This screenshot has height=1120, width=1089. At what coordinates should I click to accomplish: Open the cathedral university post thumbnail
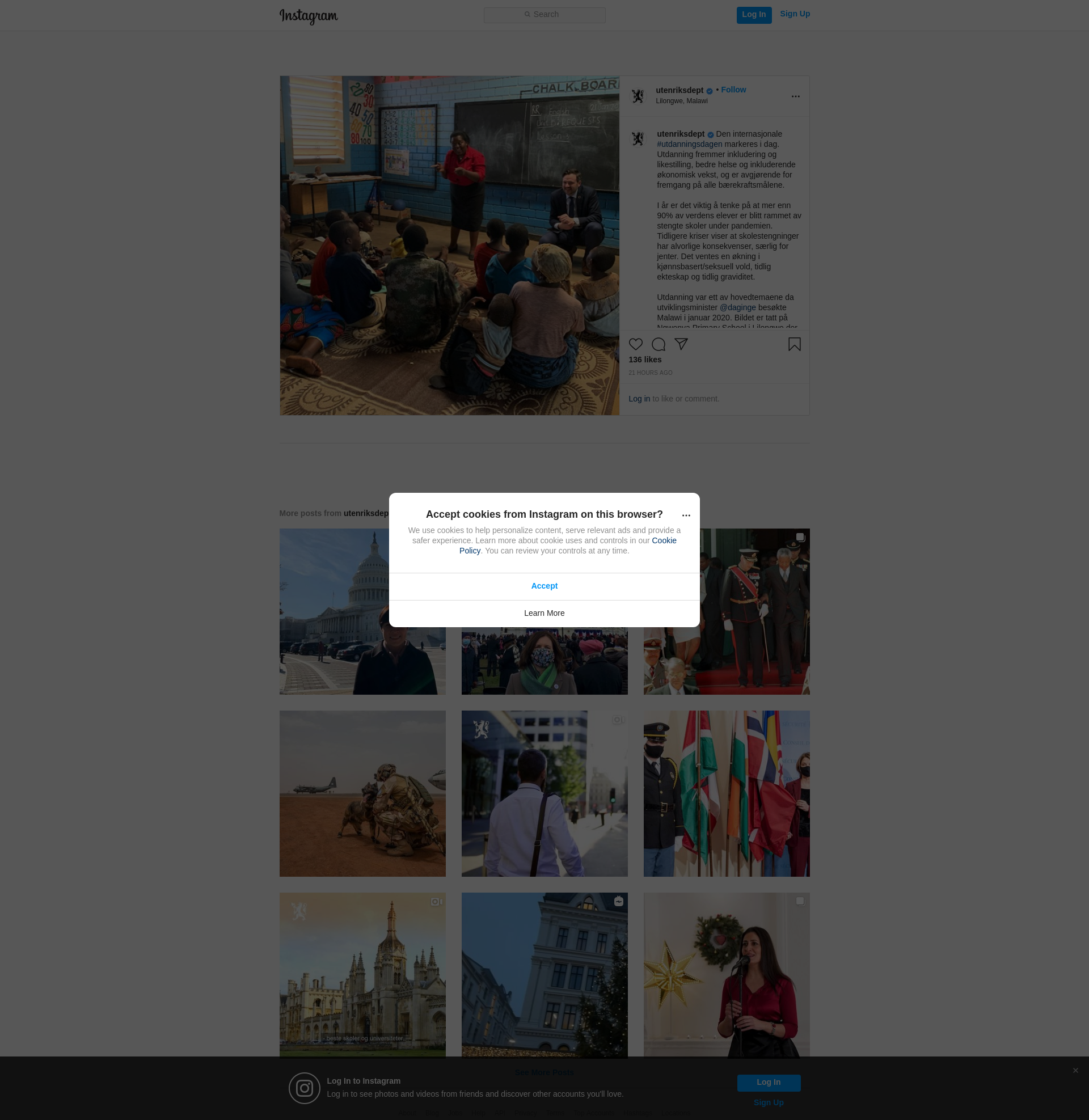tap(362, 975)
